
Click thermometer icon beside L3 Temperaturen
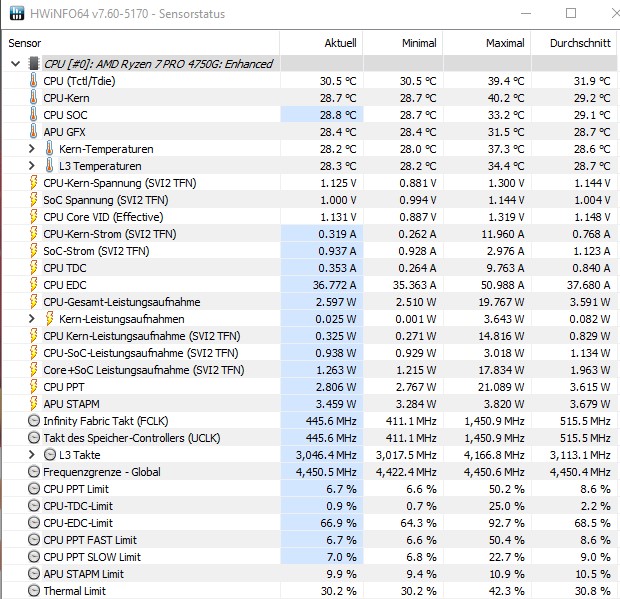(x=49, y=166)
